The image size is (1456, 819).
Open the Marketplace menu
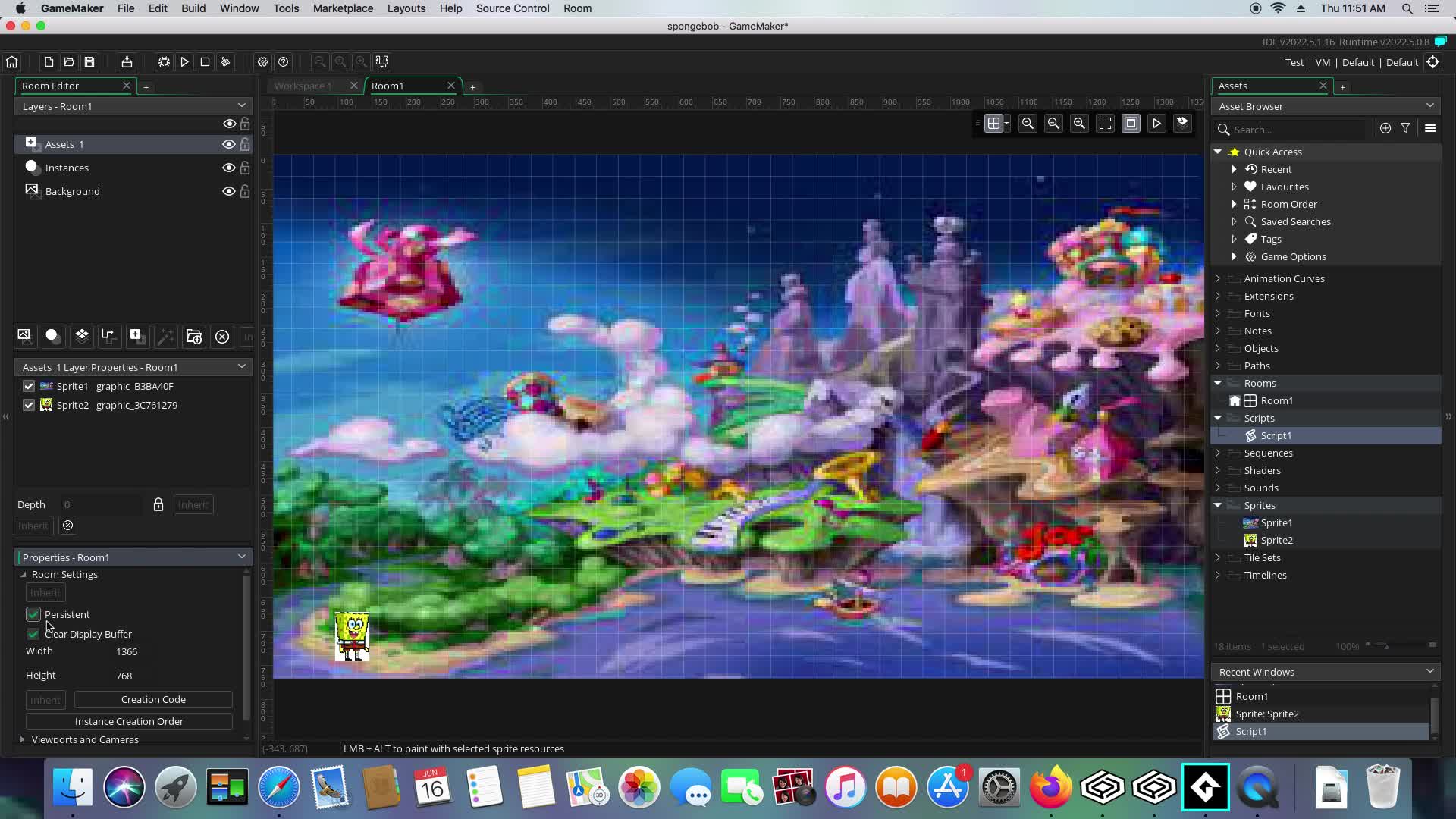click(x=343, y=8)
